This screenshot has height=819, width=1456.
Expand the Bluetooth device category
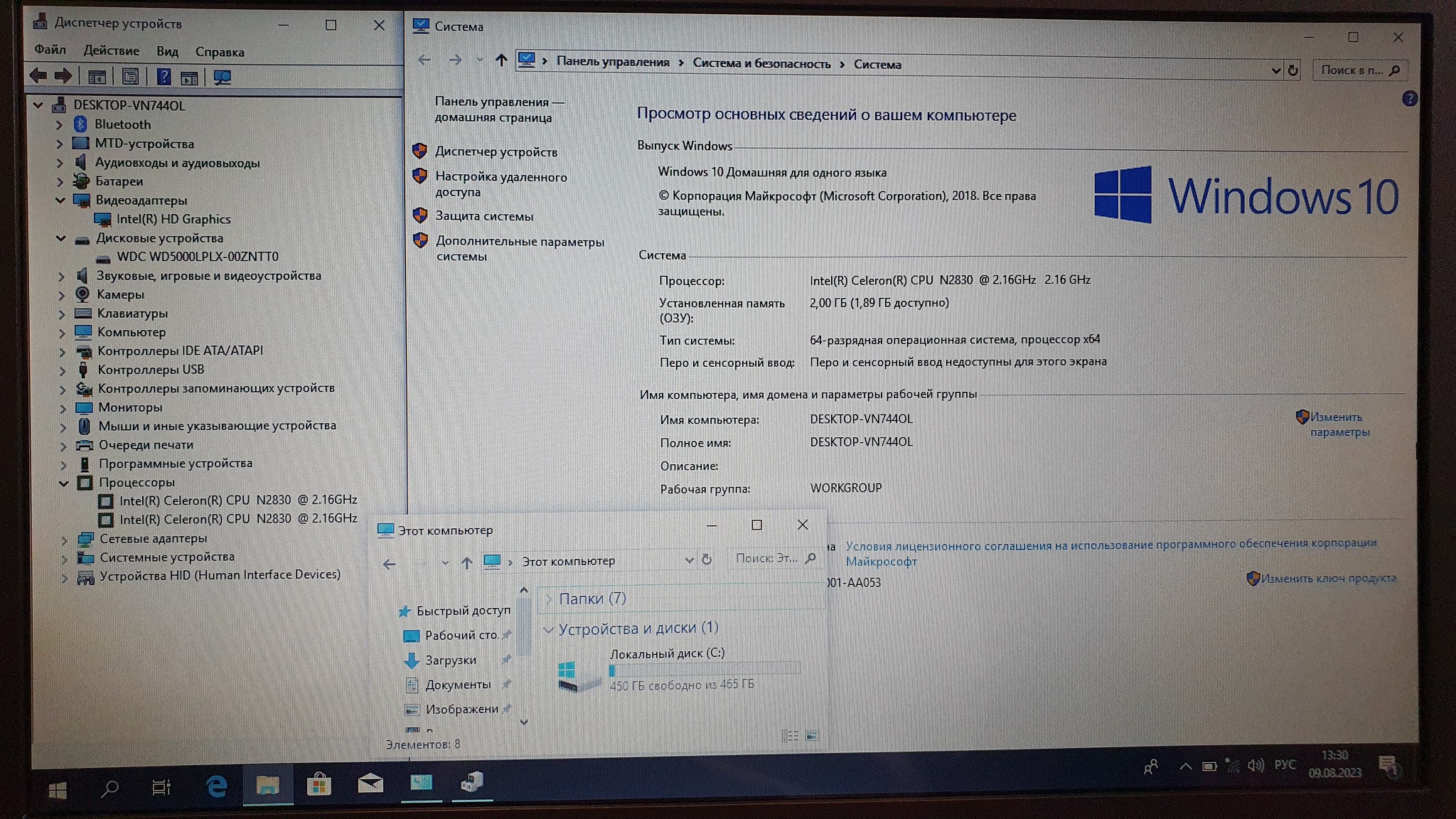[60, 124]
